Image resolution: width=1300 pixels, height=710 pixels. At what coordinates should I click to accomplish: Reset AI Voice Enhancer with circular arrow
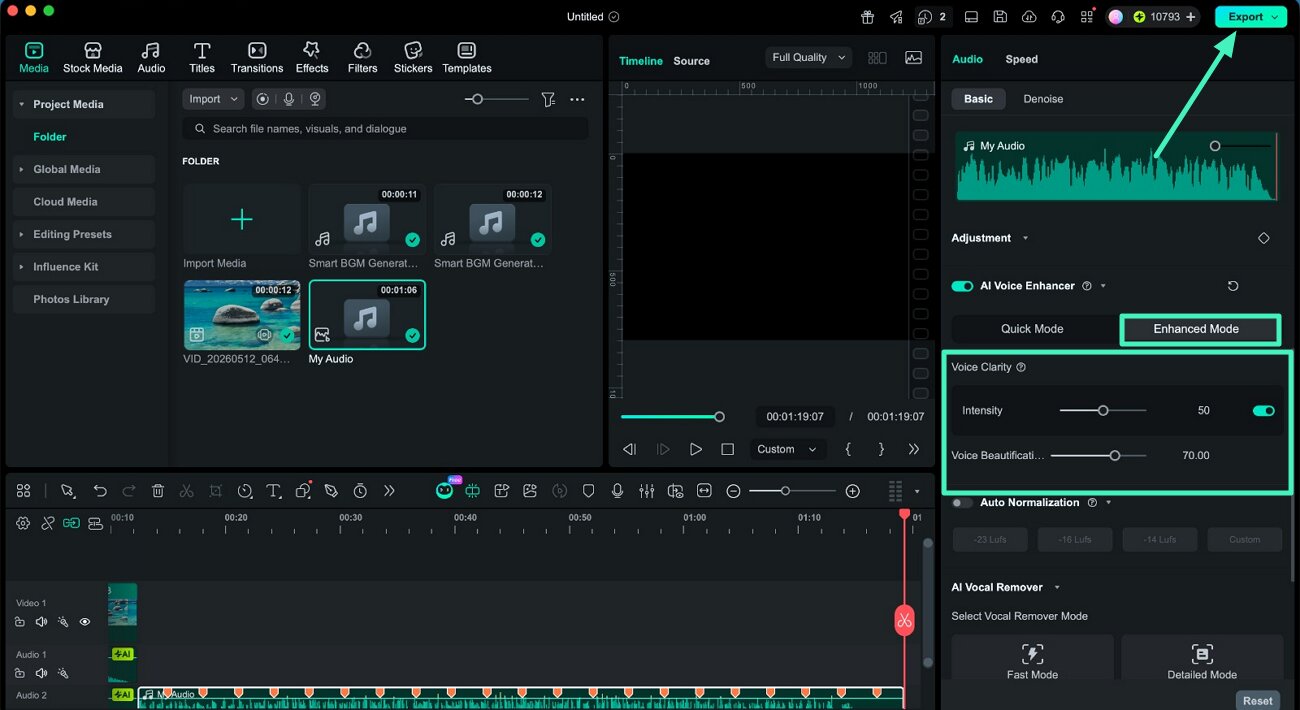coord(1232,286)
